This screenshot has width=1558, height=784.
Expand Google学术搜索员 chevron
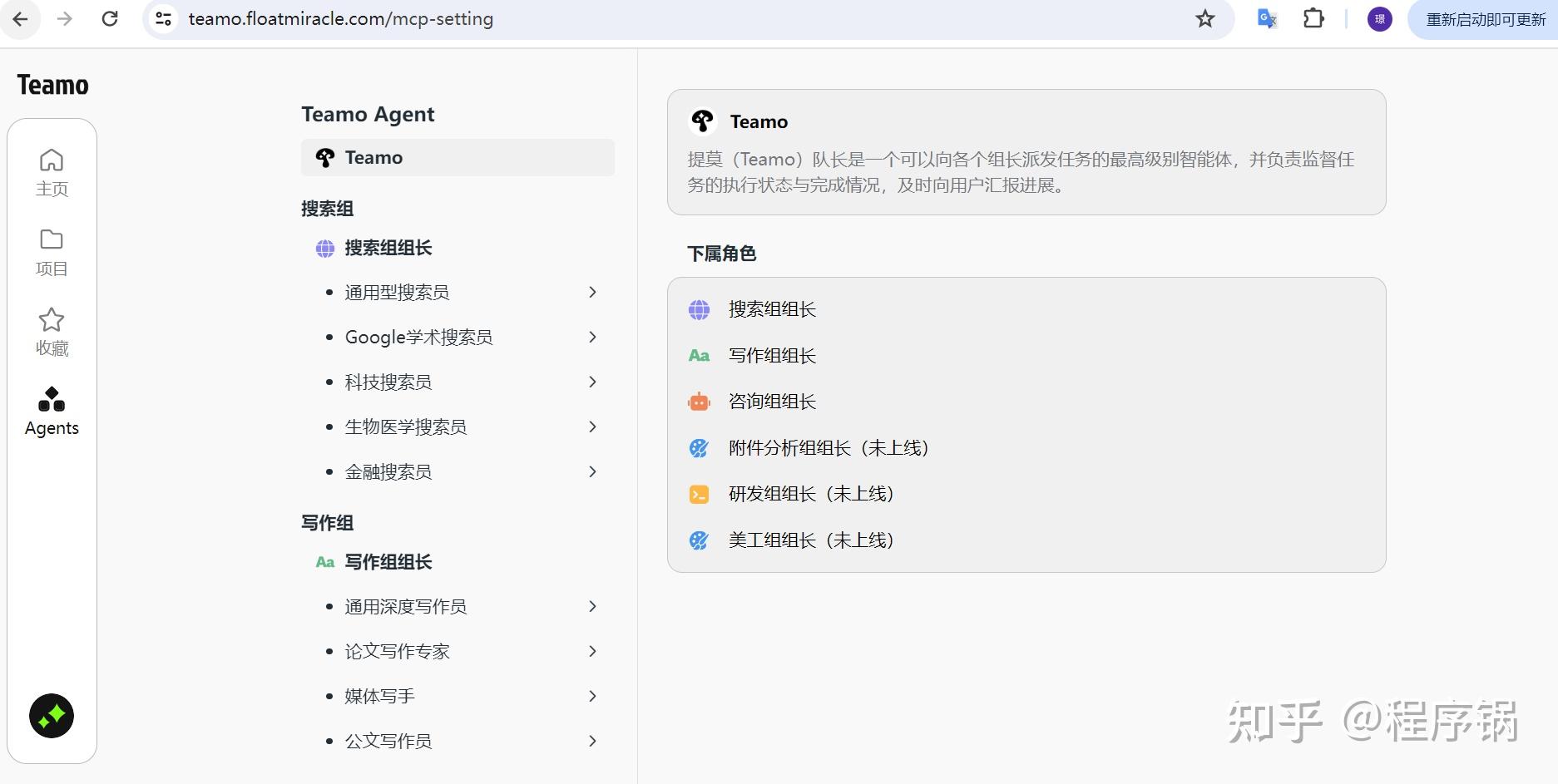592,337
